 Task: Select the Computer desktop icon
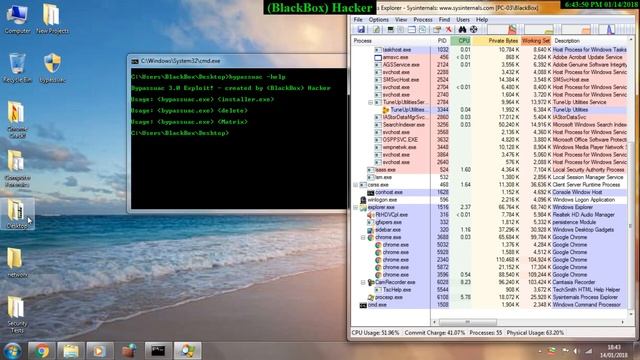click(17, 19)
